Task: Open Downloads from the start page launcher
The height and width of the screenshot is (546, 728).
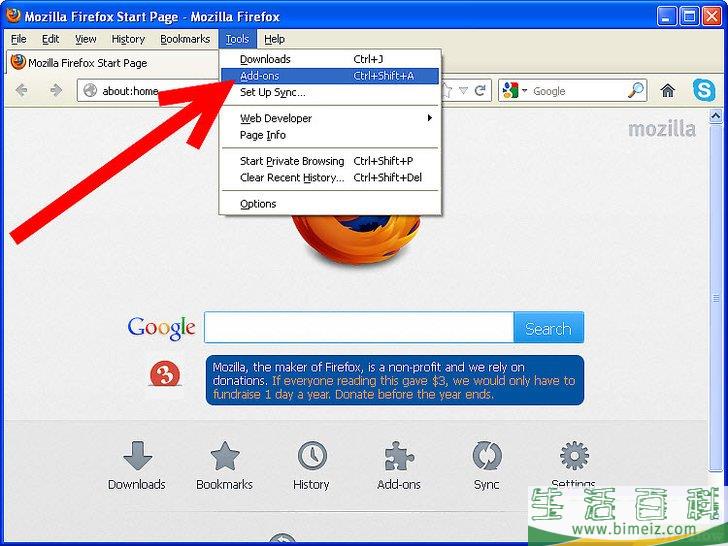Action: [137, 466]
